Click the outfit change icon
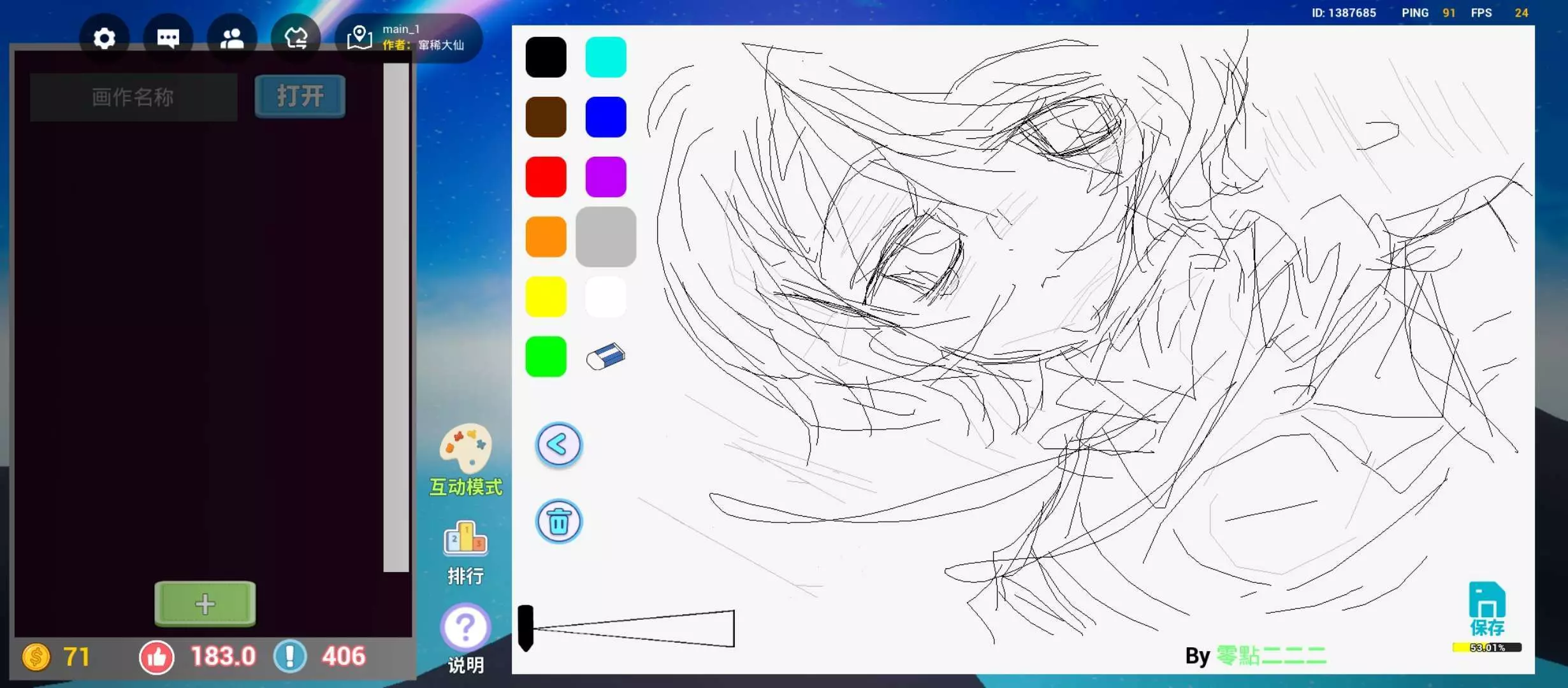 (x=296, y=39)
